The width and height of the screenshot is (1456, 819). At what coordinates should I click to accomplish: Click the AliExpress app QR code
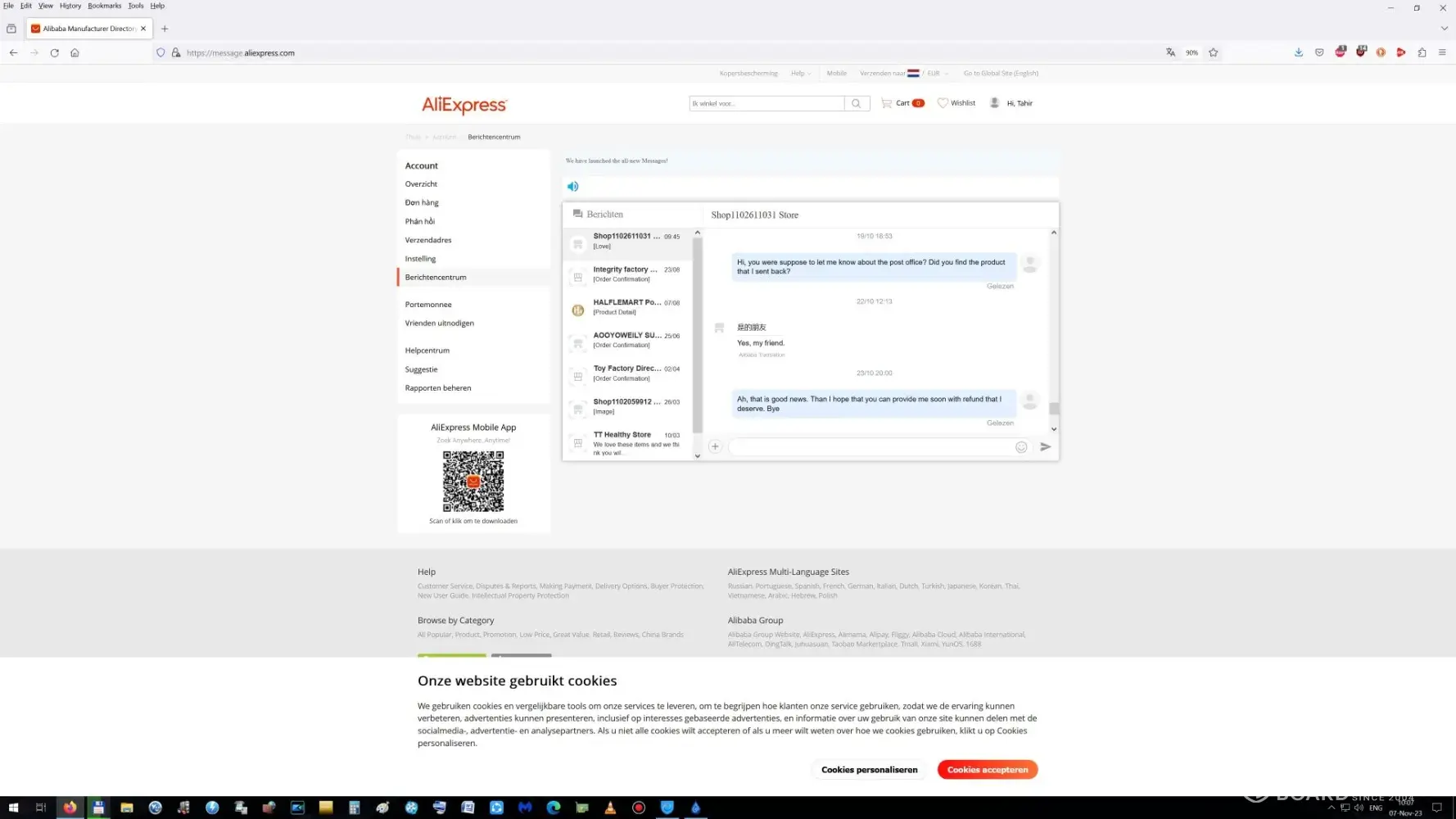(x=473, y=482)
